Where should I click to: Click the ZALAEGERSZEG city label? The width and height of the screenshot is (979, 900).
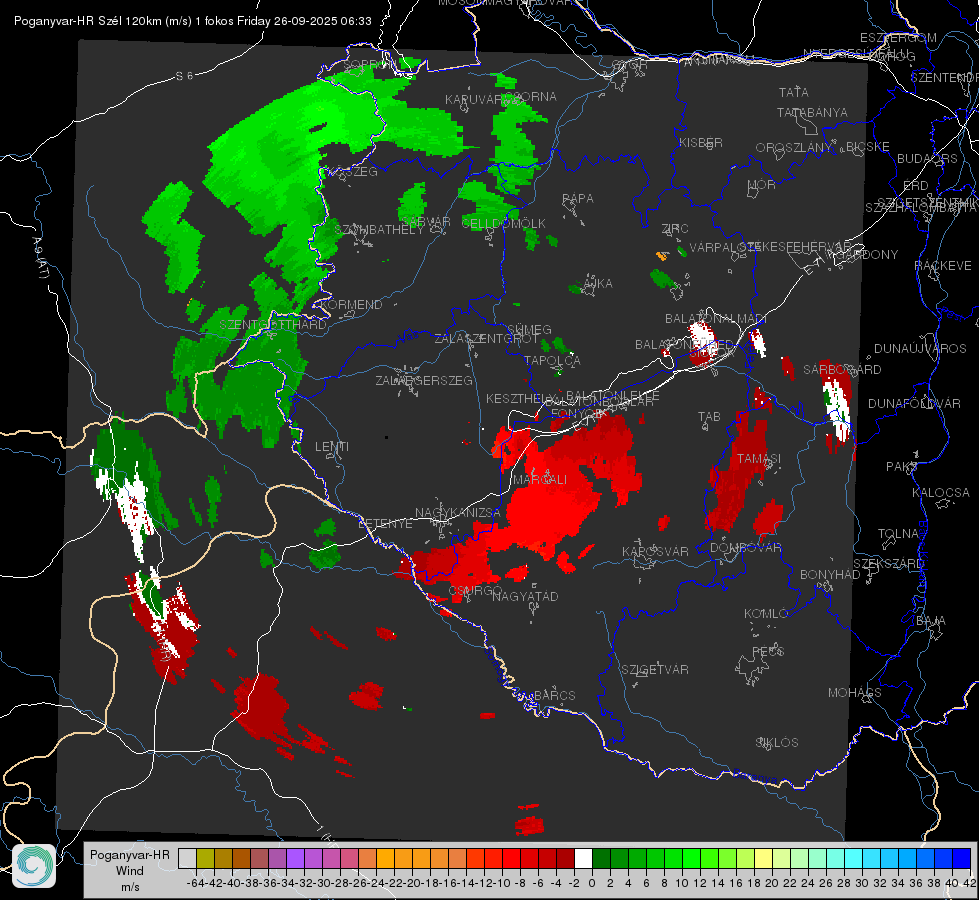[423, 380]
